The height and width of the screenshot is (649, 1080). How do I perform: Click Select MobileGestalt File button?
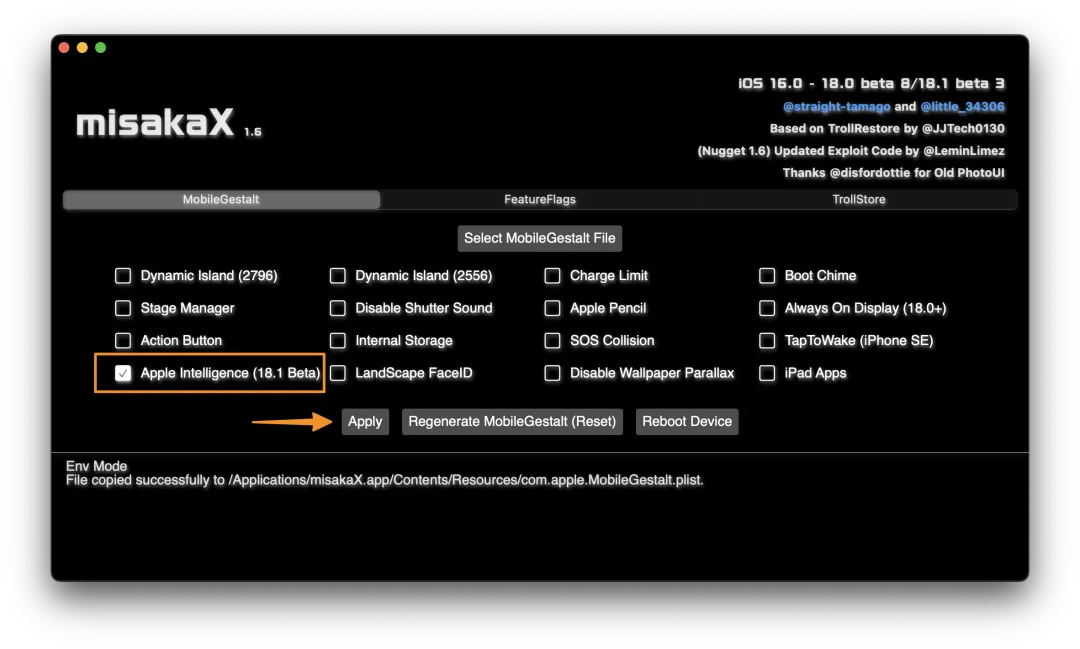tap(540, 238)
